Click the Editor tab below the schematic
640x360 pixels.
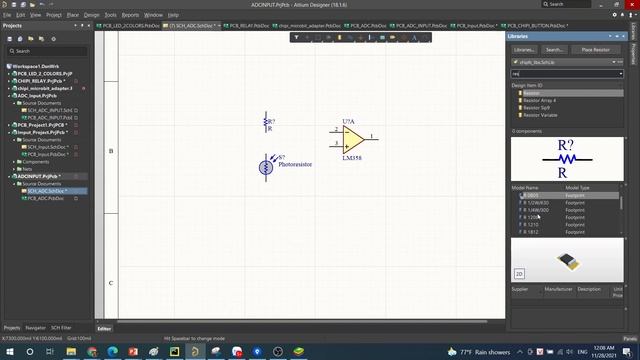(104, 329)
